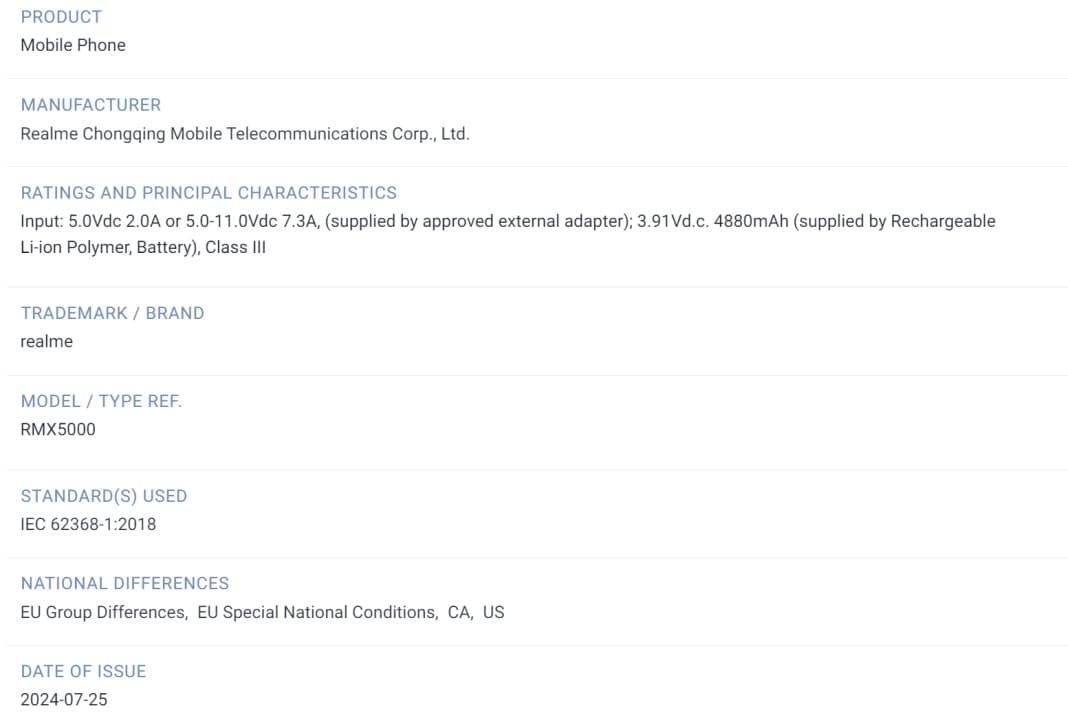Screen dimensions: 1068x726
Task: Click the CA national difference entry
Action: 459,612
